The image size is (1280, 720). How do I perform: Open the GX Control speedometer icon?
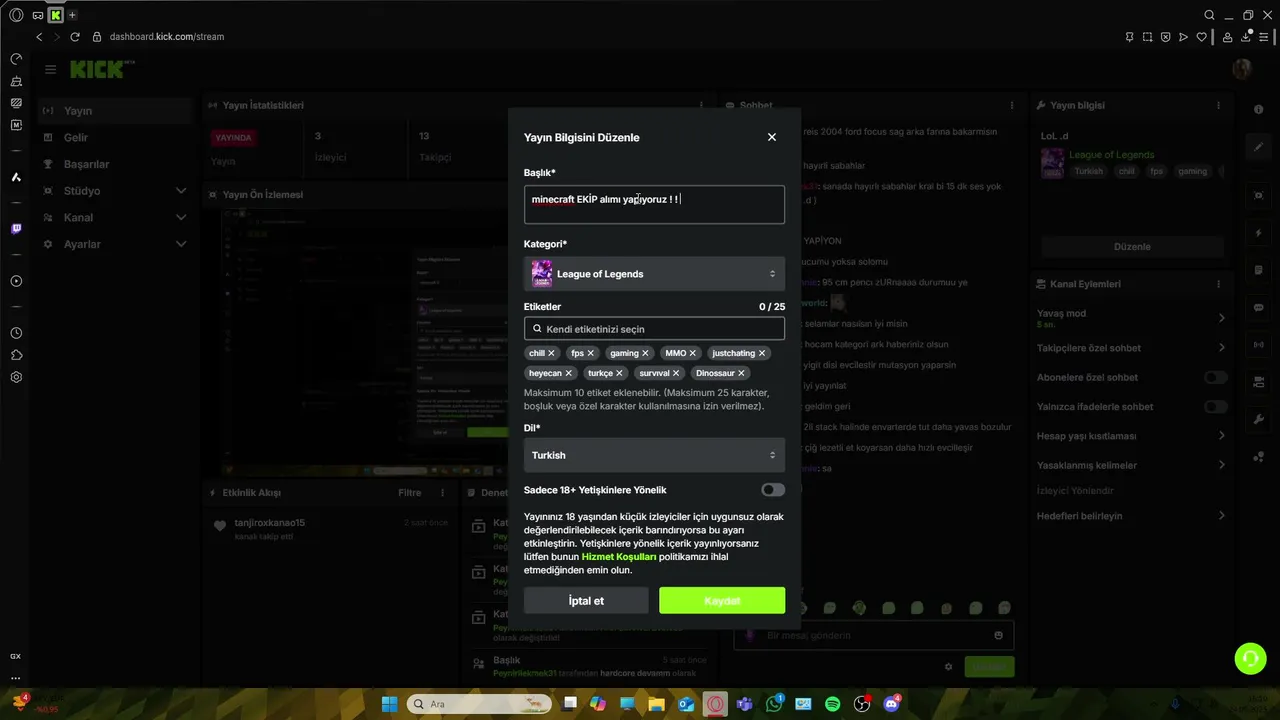tap(16, 59)
